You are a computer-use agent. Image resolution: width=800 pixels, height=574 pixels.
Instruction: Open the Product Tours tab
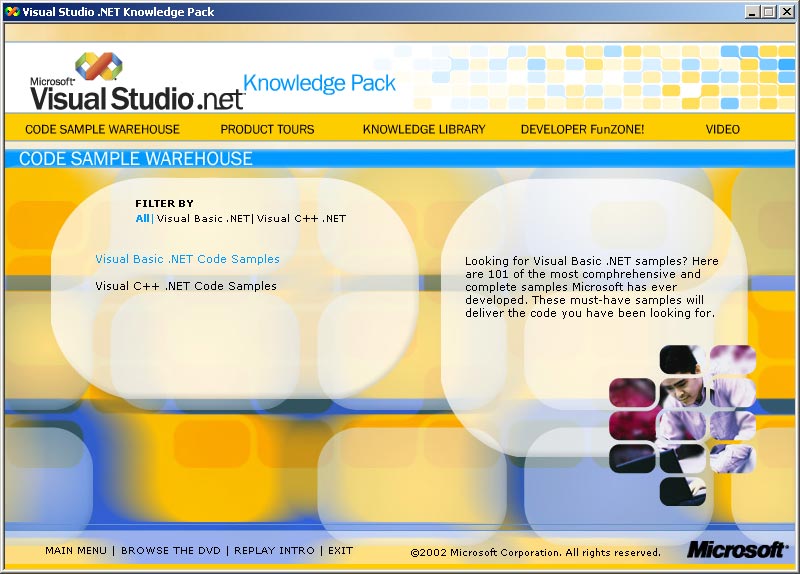click(x=267, y=129)
